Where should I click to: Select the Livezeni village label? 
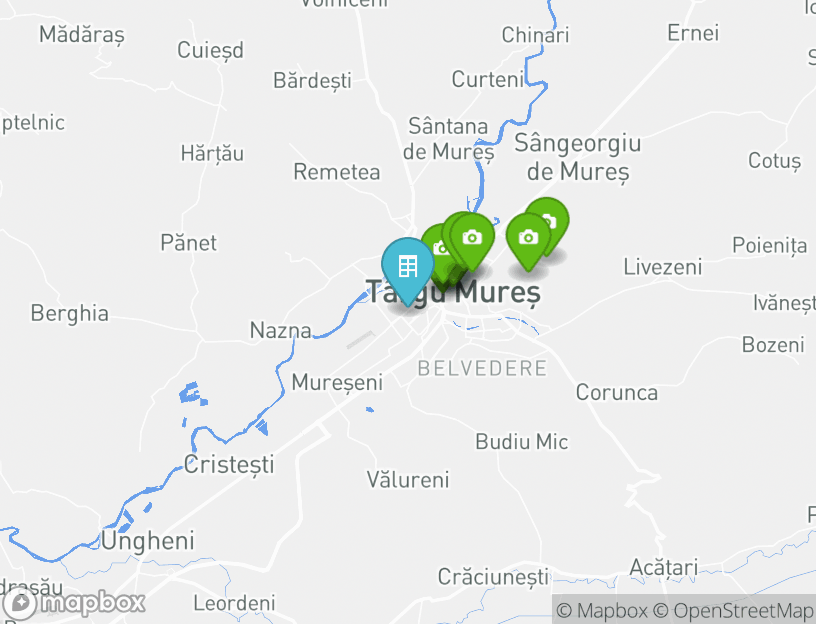pyautogui.click(x=663, y=267)
